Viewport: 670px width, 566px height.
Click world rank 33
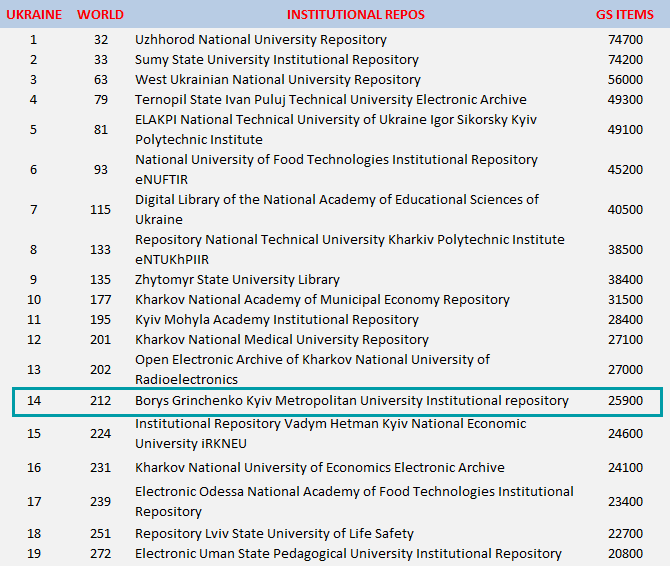(101, 60)
